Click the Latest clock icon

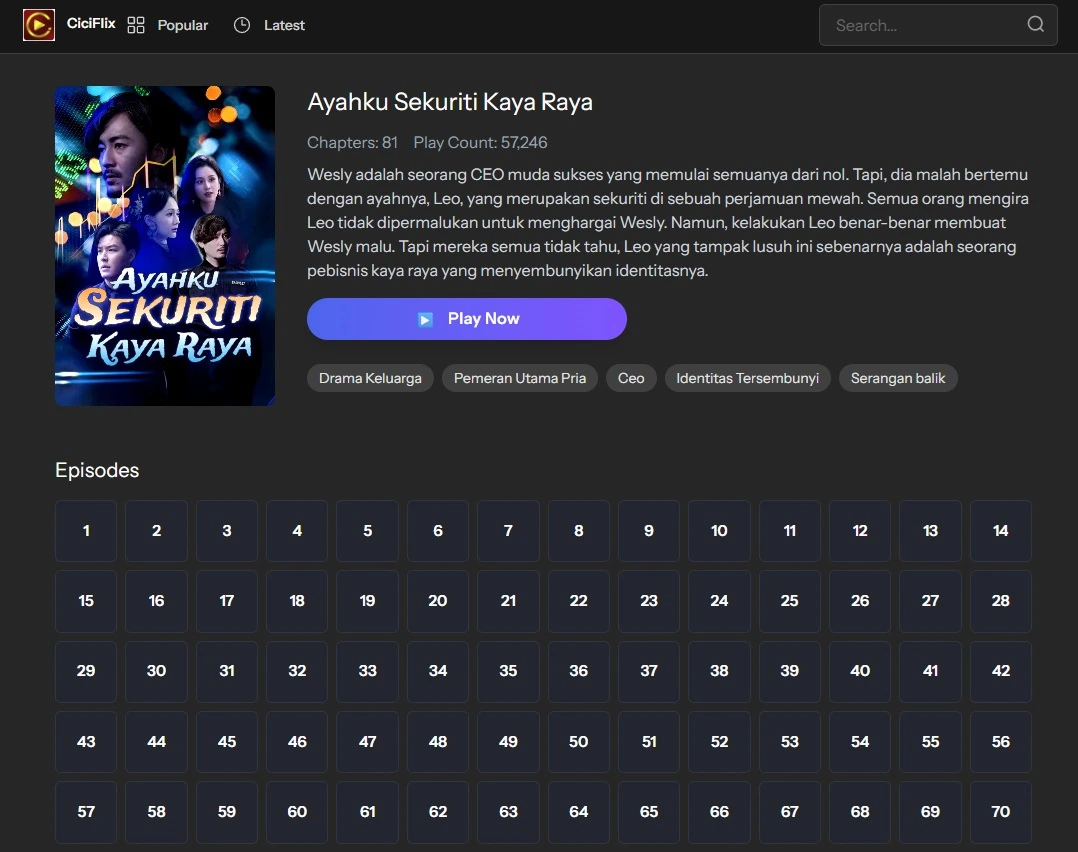(x=242, y=25)
